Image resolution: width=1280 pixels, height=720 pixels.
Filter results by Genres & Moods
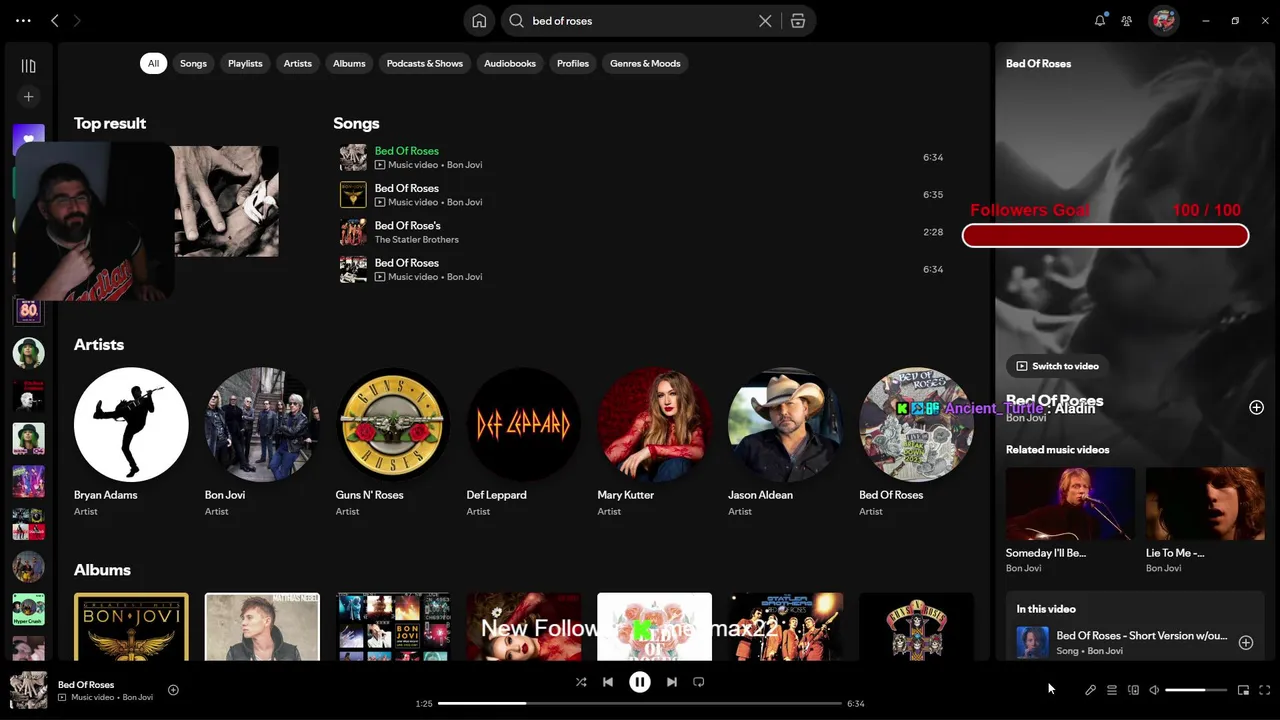click(645, 63)
